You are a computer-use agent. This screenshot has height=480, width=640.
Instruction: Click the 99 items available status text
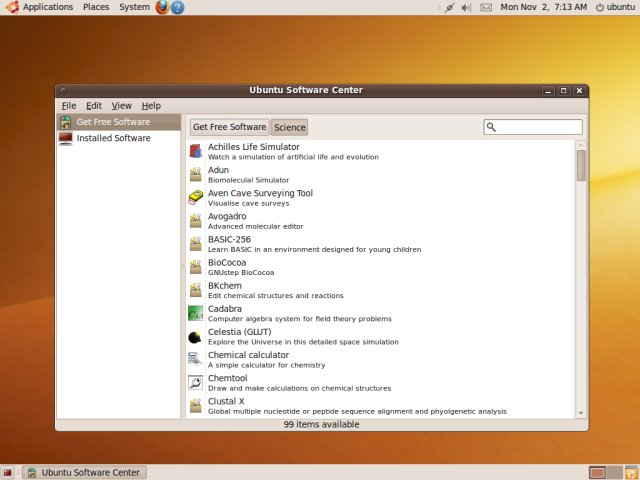coord(322,424)
